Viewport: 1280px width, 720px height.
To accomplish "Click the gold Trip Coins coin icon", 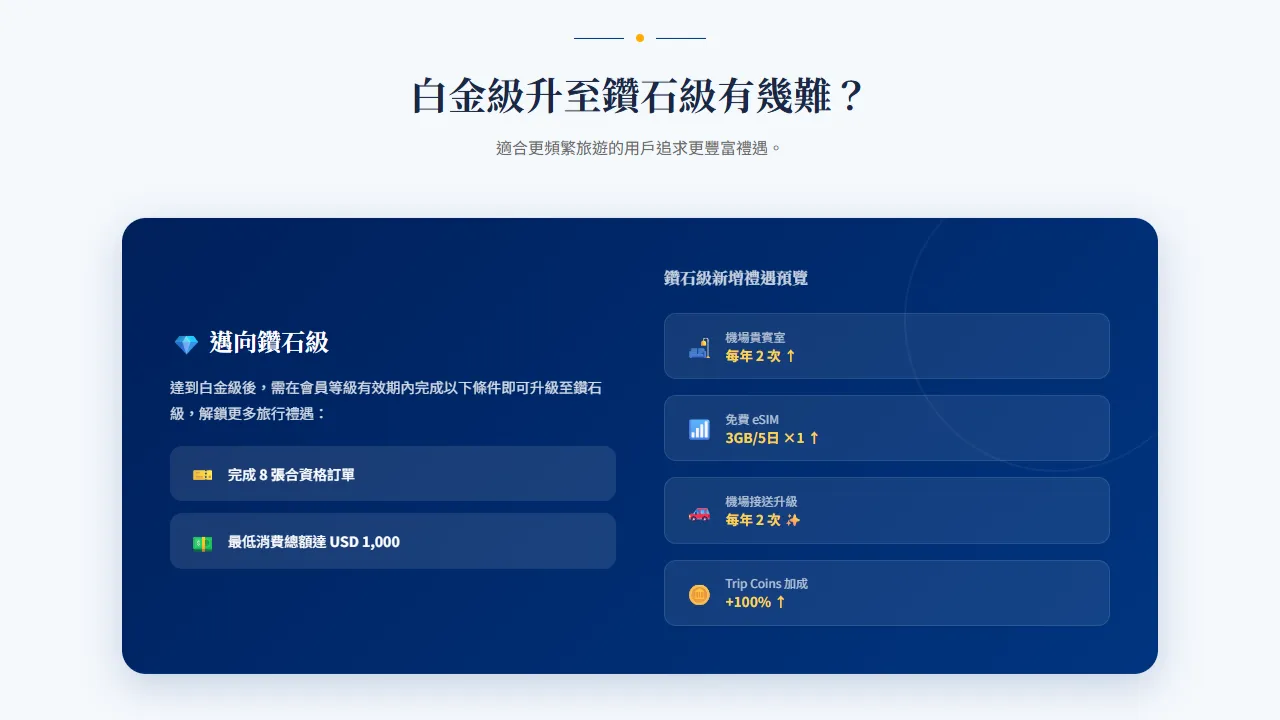I will click(x=699, y=595).
